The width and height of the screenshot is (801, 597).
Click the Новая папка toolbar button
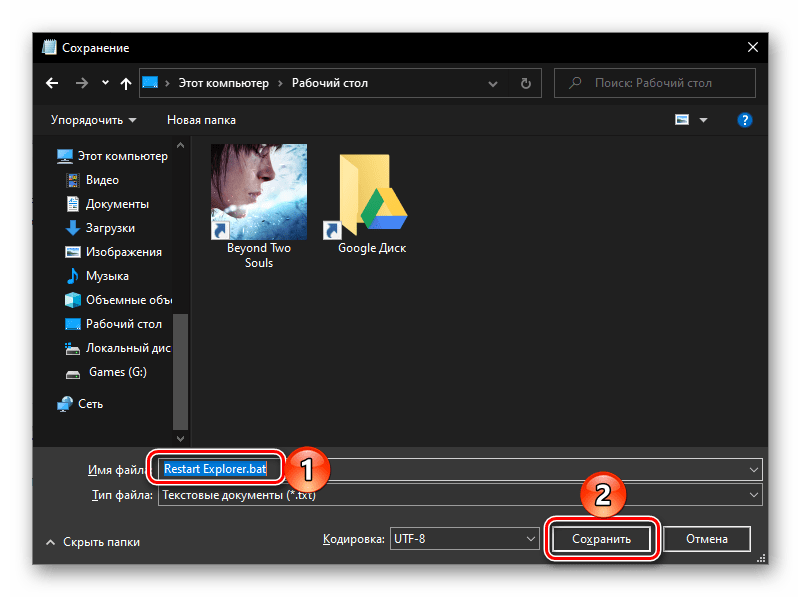tap(201, 120)
